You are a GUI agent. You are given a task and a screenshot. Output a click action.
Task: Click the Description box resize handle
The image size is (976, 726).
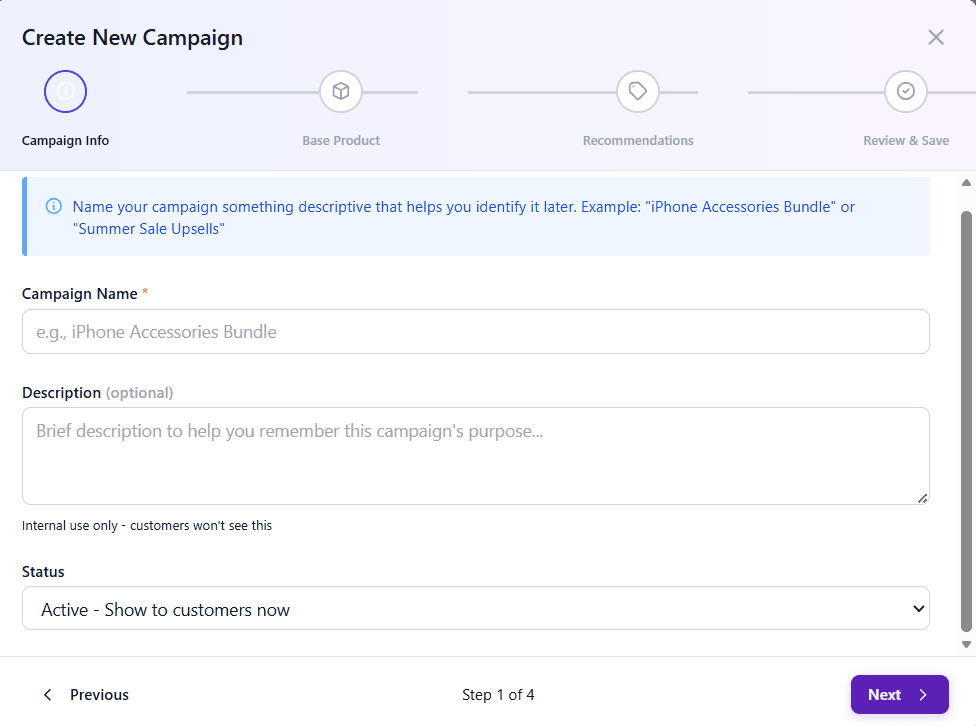[x=922, y=498]
